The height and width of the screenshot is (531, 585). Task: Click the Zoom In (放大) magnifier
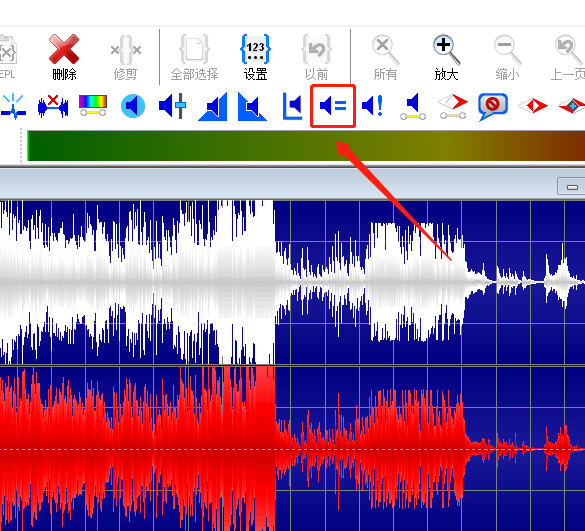click(x=446, y=57)
